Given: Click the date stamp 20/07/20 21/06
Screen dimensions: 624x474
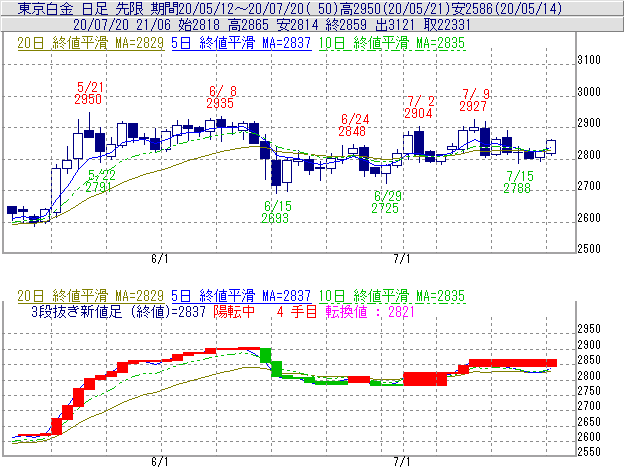Looking at the screenshot, I should pos(122,25).
